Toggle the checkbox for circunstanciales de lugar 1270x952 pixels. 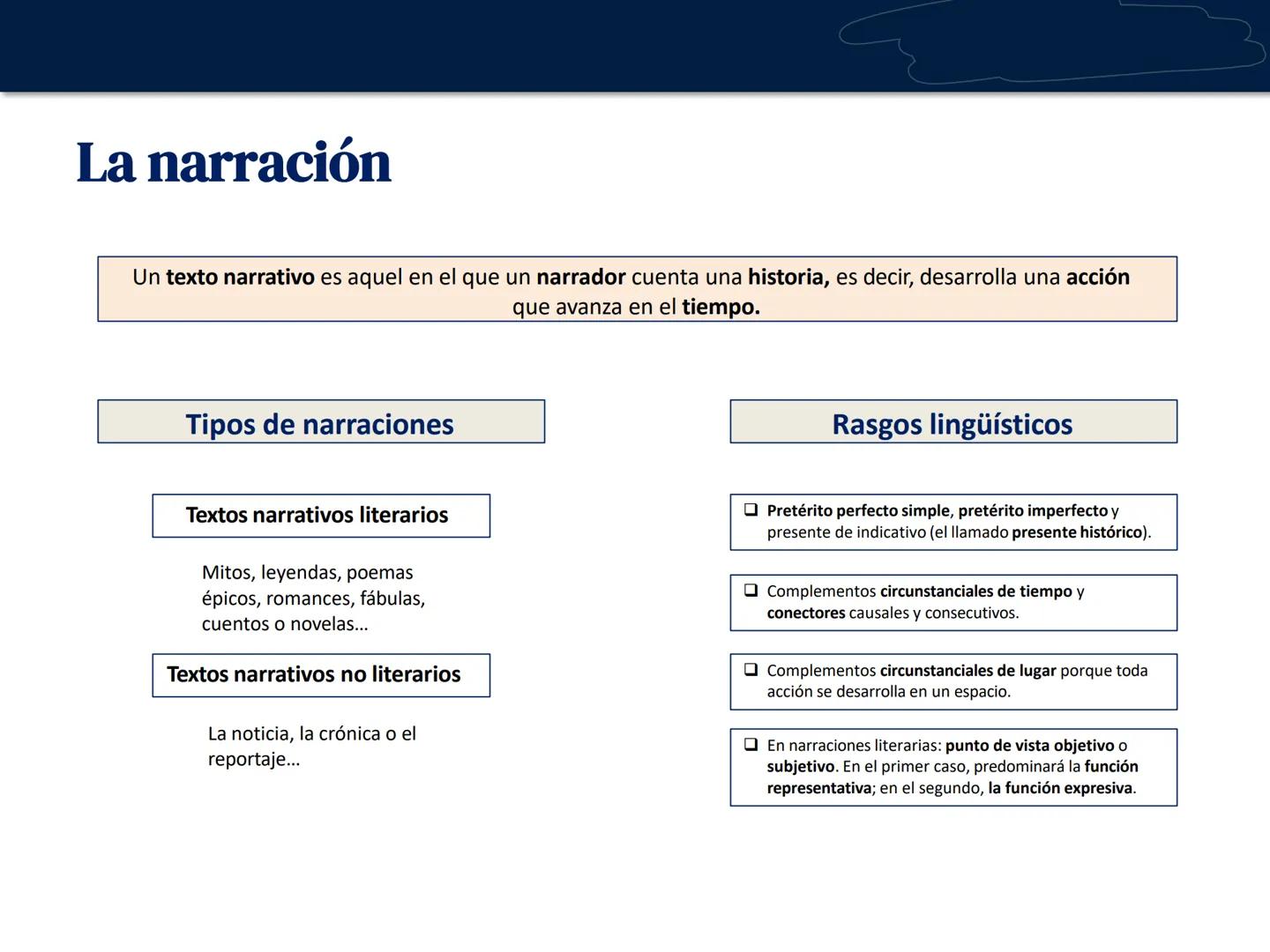751,669
